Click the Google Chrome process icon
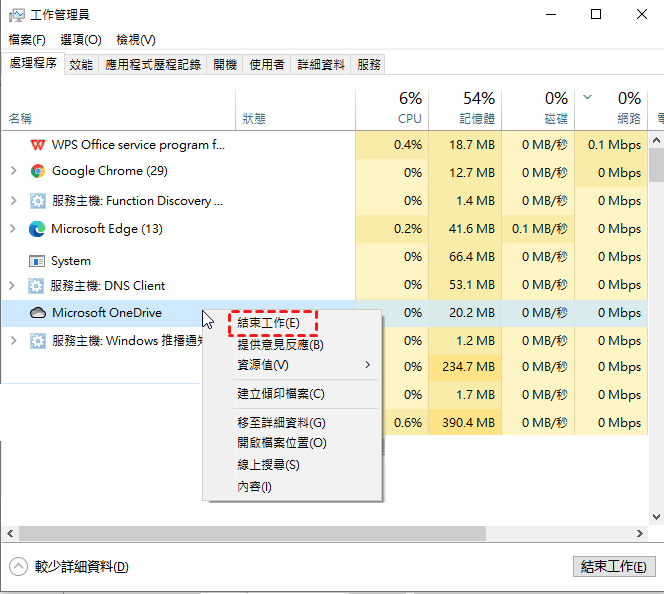This screenshot has height=594, width=664. click(38, 171)
